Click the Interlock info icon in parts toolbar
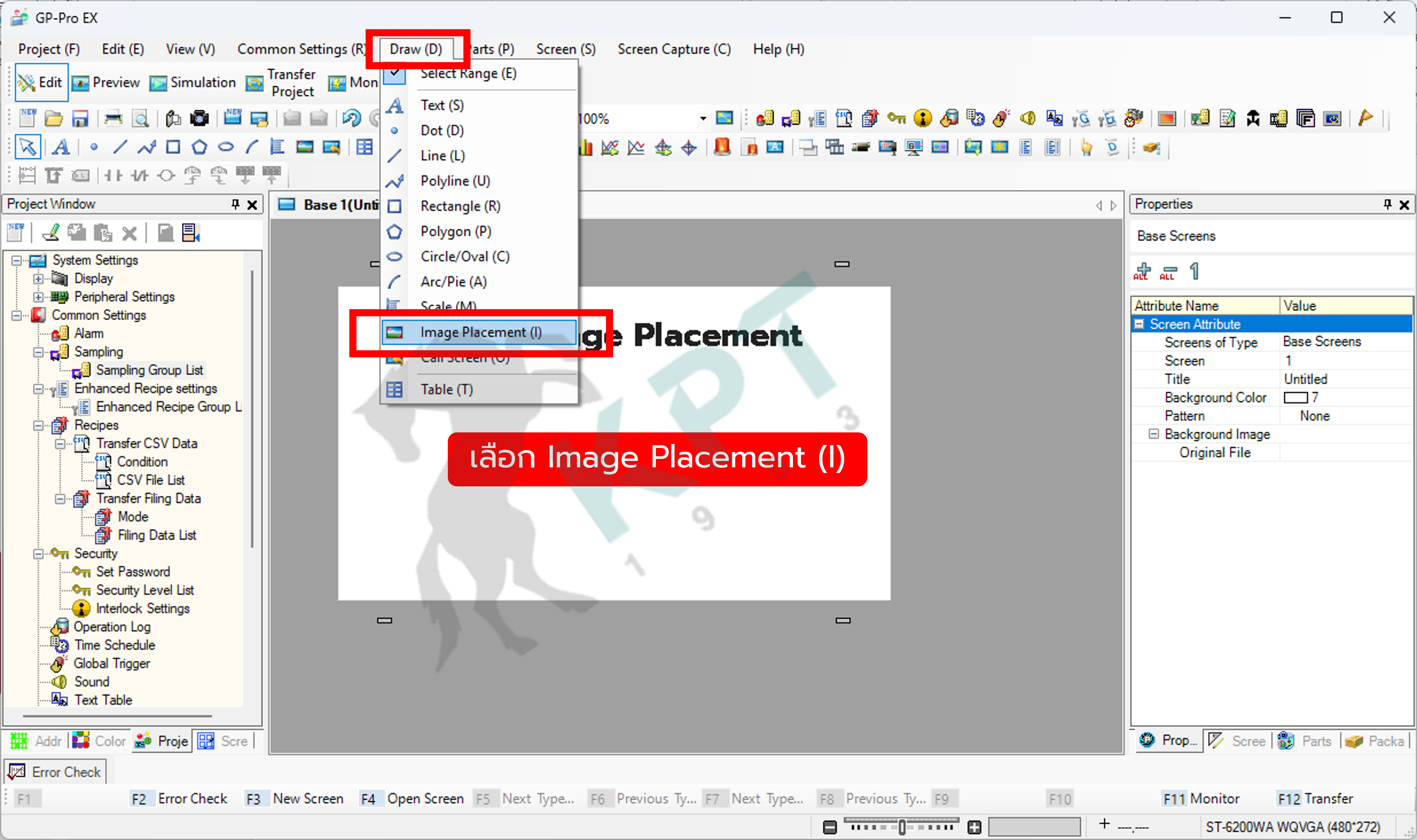 tap(923, 118)
